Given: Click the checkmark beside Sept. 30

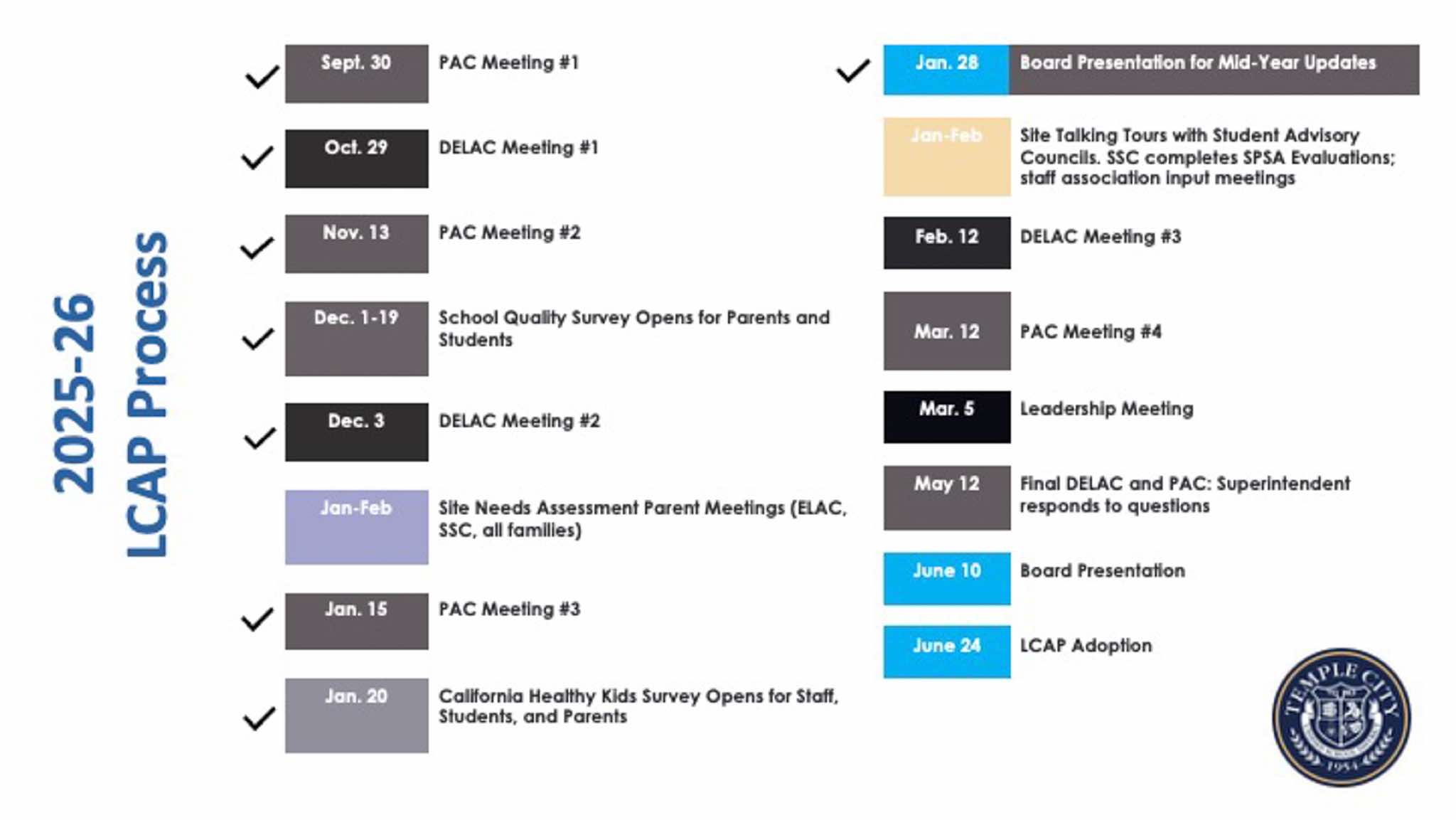Looking at the screenshot, I should (262, 77).
